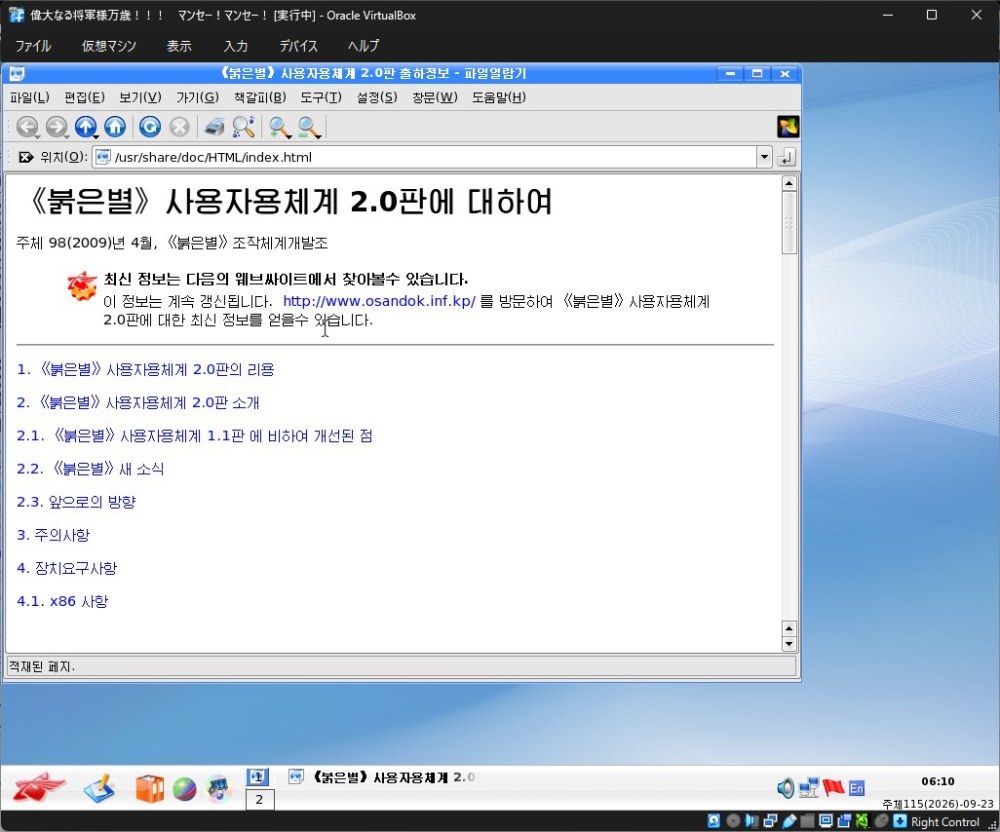Mute sound via taskbar speaker icon

[x=786, y=789]
